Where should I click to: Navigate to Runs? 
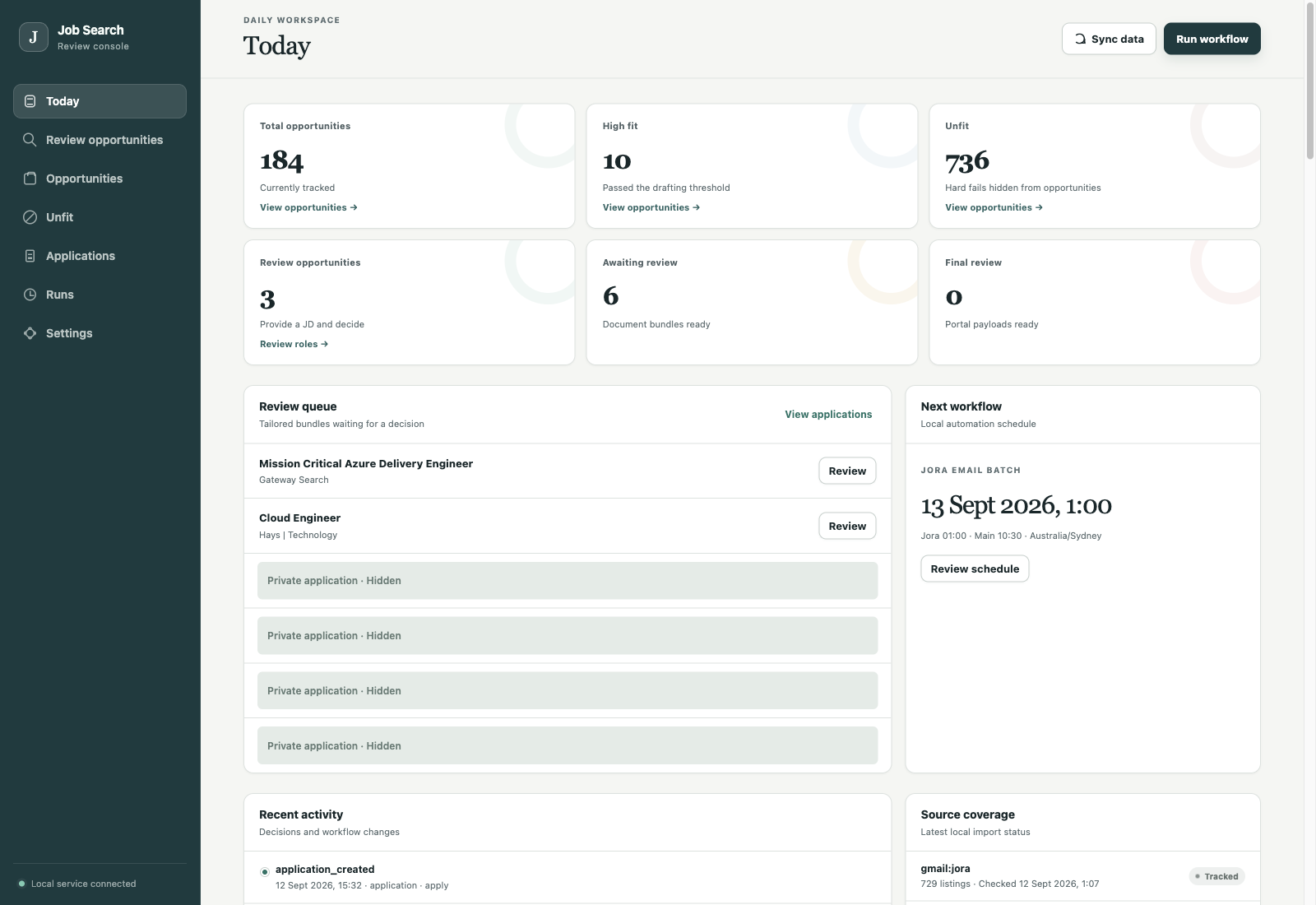100,295
